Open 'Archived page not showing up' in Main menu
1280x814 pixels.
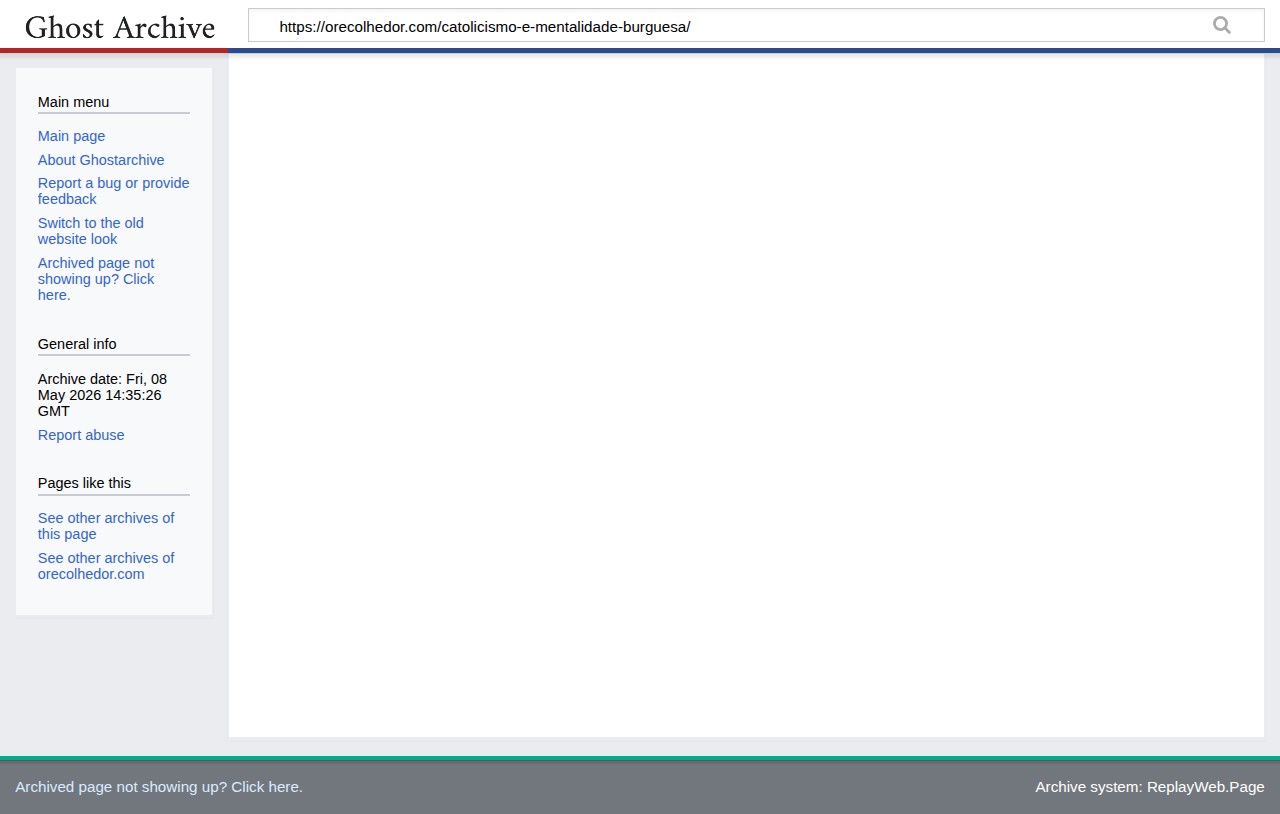coord(96,279)
